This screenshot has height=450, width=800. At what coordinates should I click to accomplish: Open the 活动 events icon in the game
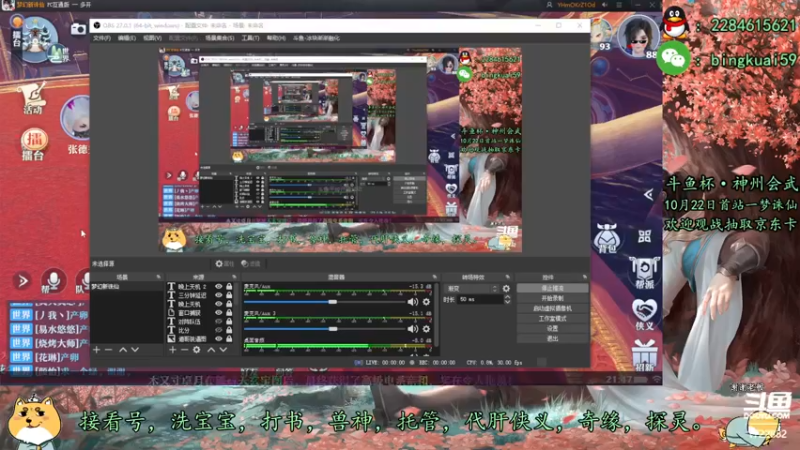pyautogui.click(x=33, y=98)
